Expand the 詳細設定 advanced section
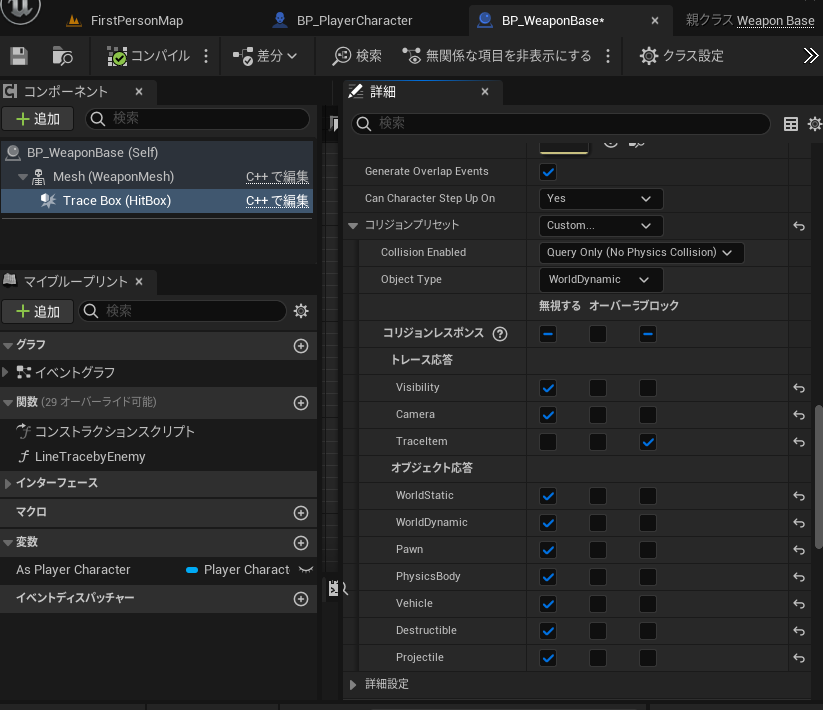Viewport: 823px width, 710px height. pyautogui.click(x=353, y=684)
